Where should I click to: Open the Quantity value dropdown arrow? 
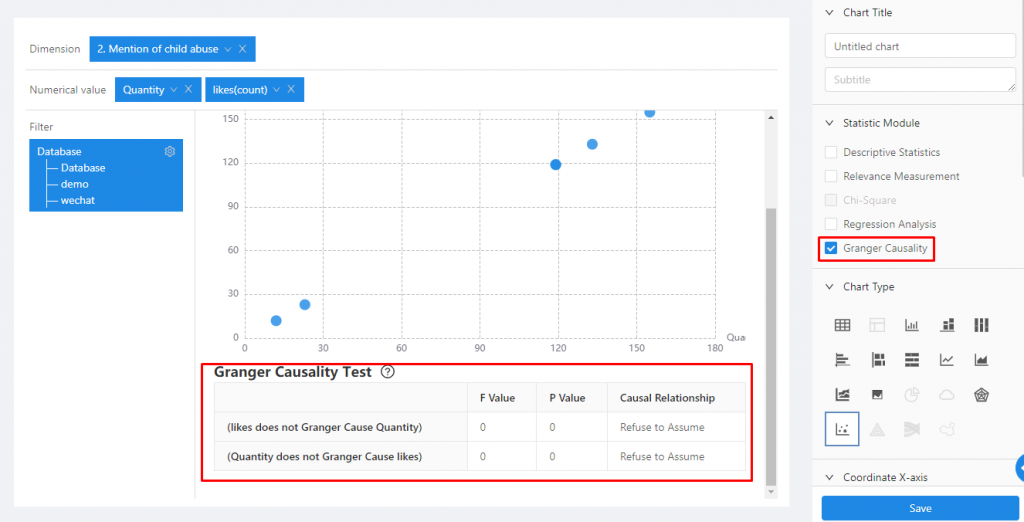pos(173,90)
